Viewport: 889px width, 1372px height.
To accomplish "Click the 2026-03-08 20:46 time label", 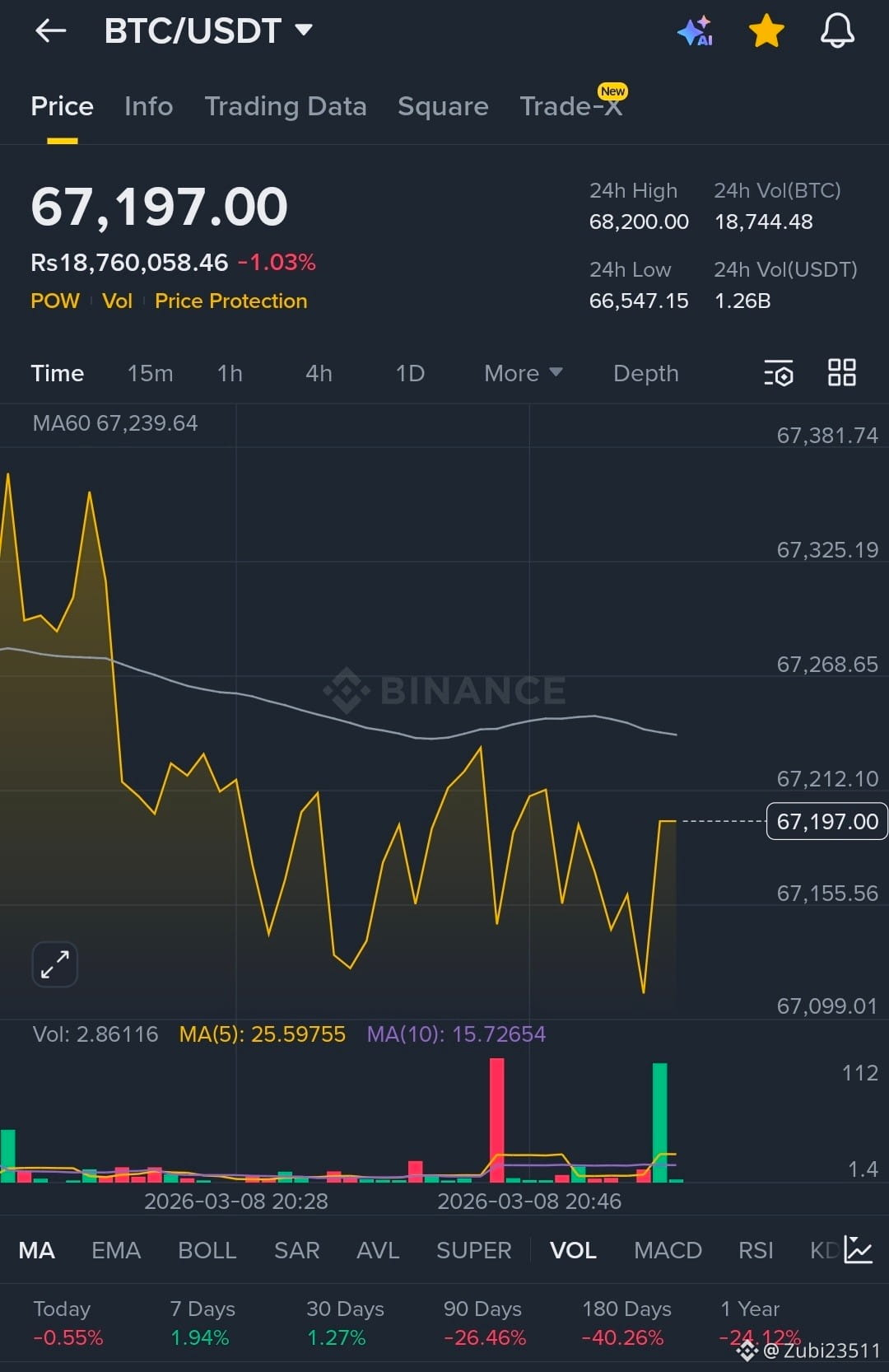I will 529,1202.
